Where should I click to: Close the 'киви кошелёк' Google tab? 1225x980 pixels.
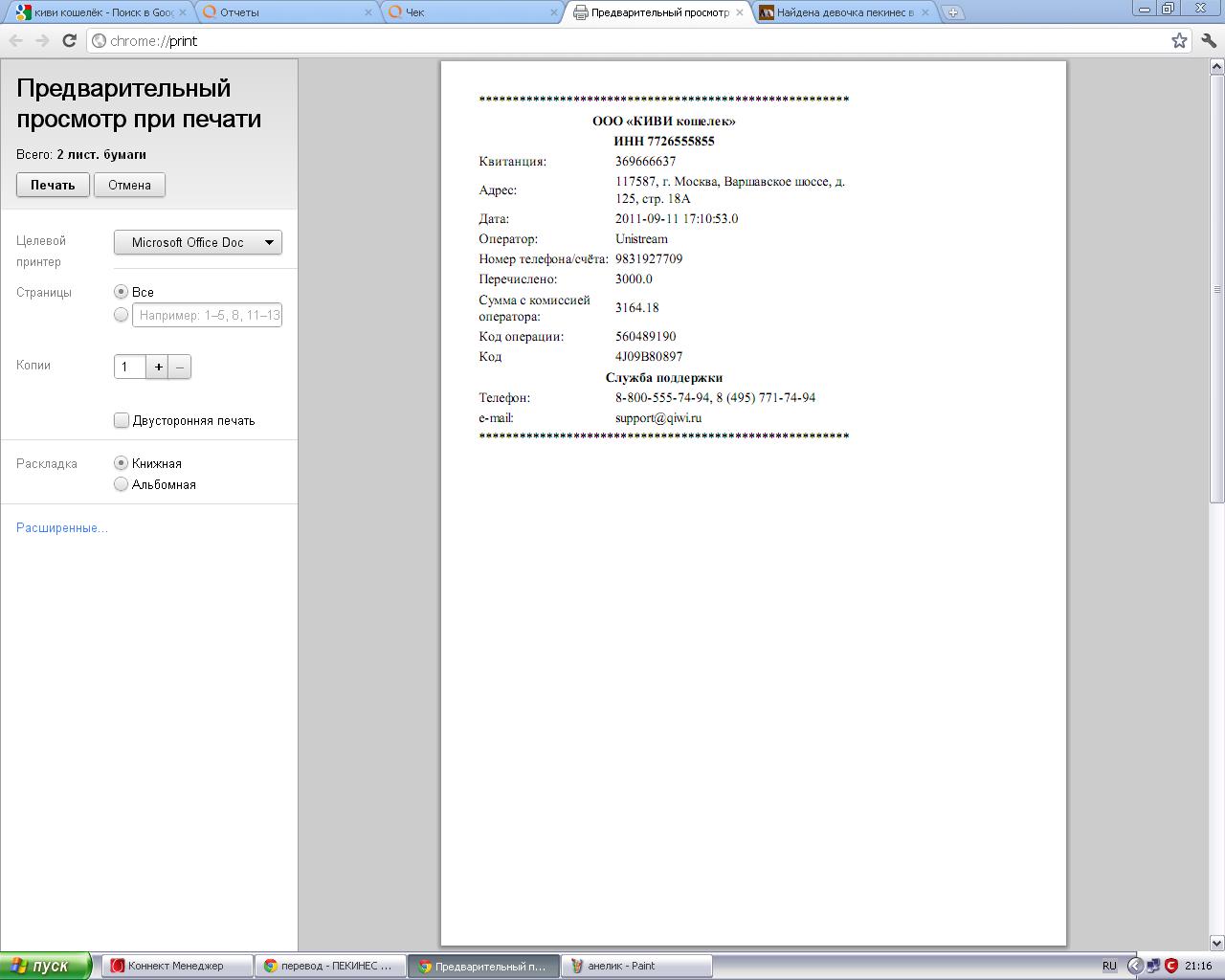point(184,12)
